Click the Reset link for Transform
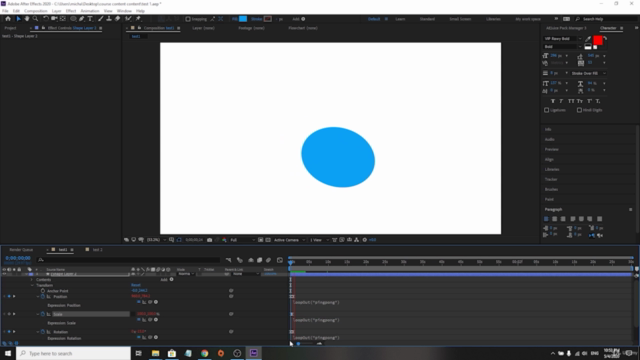640x360 pixels. click(136, 285)
